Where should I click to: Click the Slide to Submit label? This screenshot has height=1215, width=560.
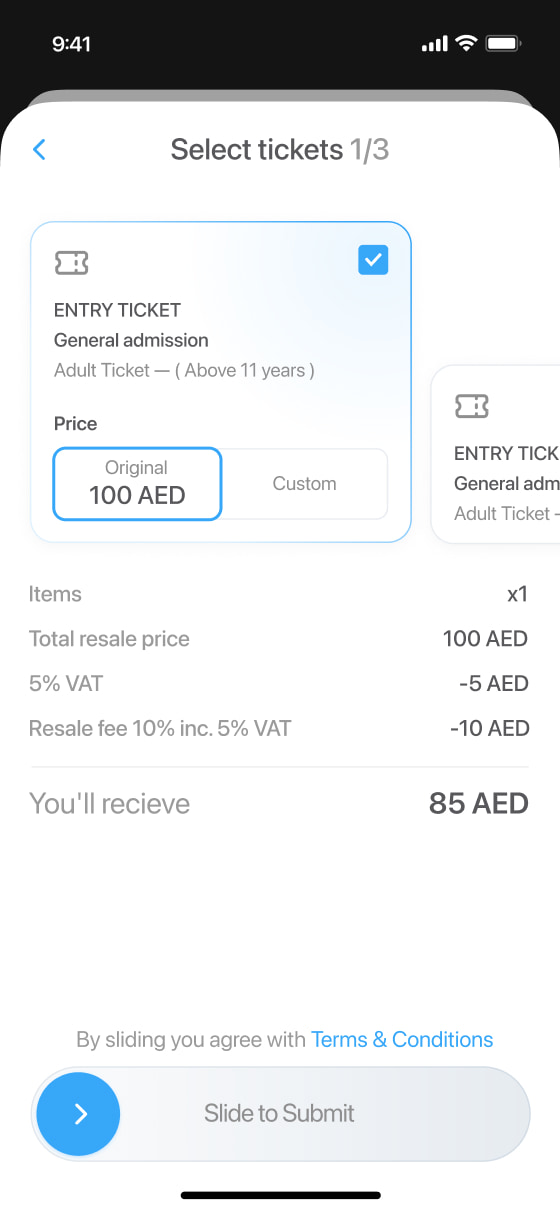pyautogui.click(x=279, y=1114)
